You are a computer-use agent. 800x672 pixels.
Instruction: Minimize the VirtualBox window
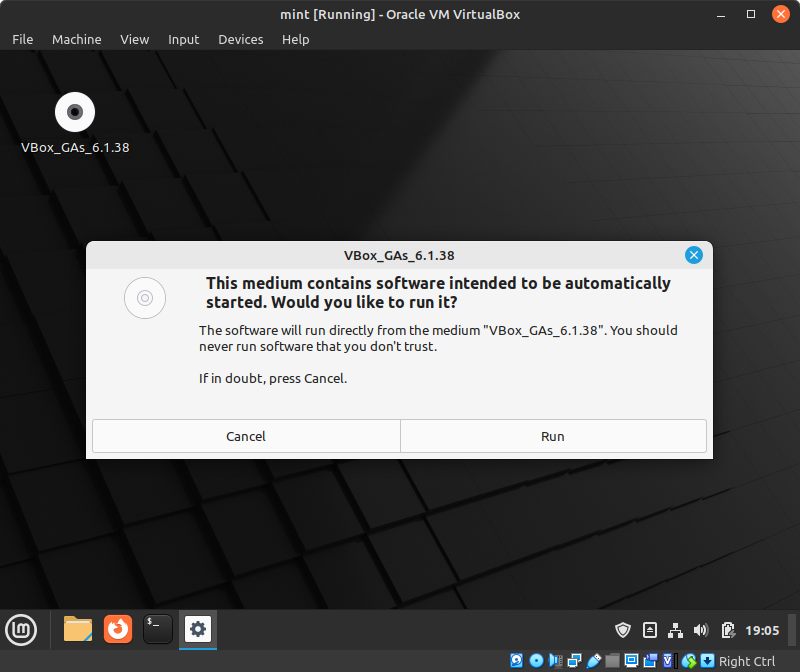coord(721,14)
